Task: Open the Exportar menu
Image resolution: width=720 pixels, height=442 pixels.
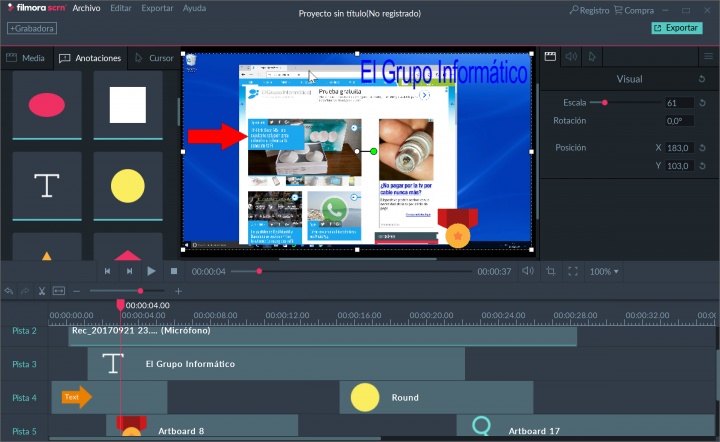Action: 157,8
